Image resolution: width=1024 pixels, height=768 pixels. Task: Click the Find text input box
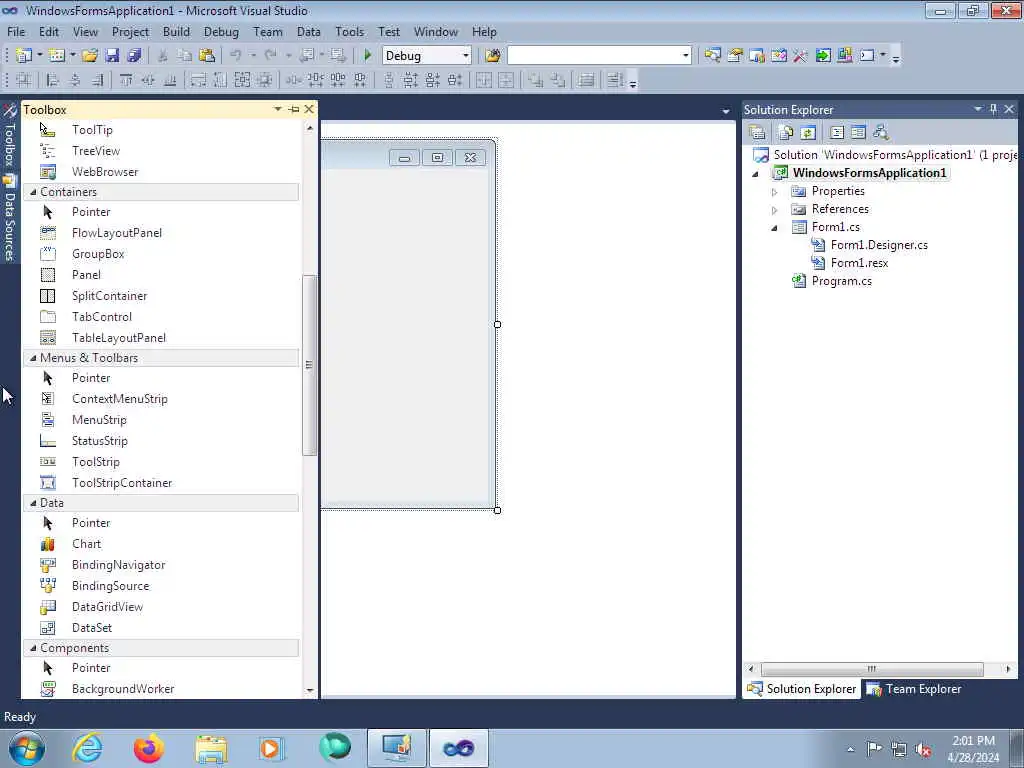coord(594,56)
